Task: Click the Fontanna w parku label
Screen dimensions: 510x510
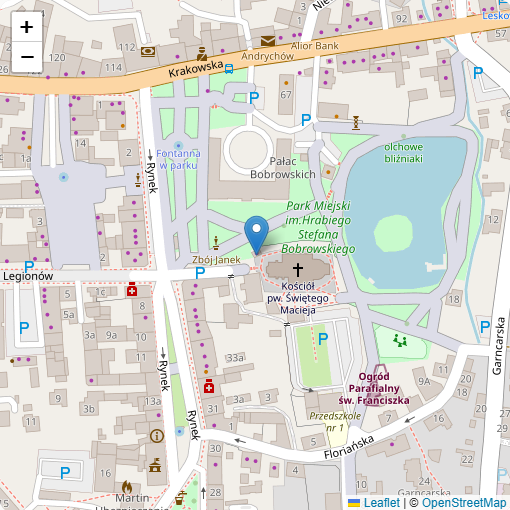Action: point(178,159)
